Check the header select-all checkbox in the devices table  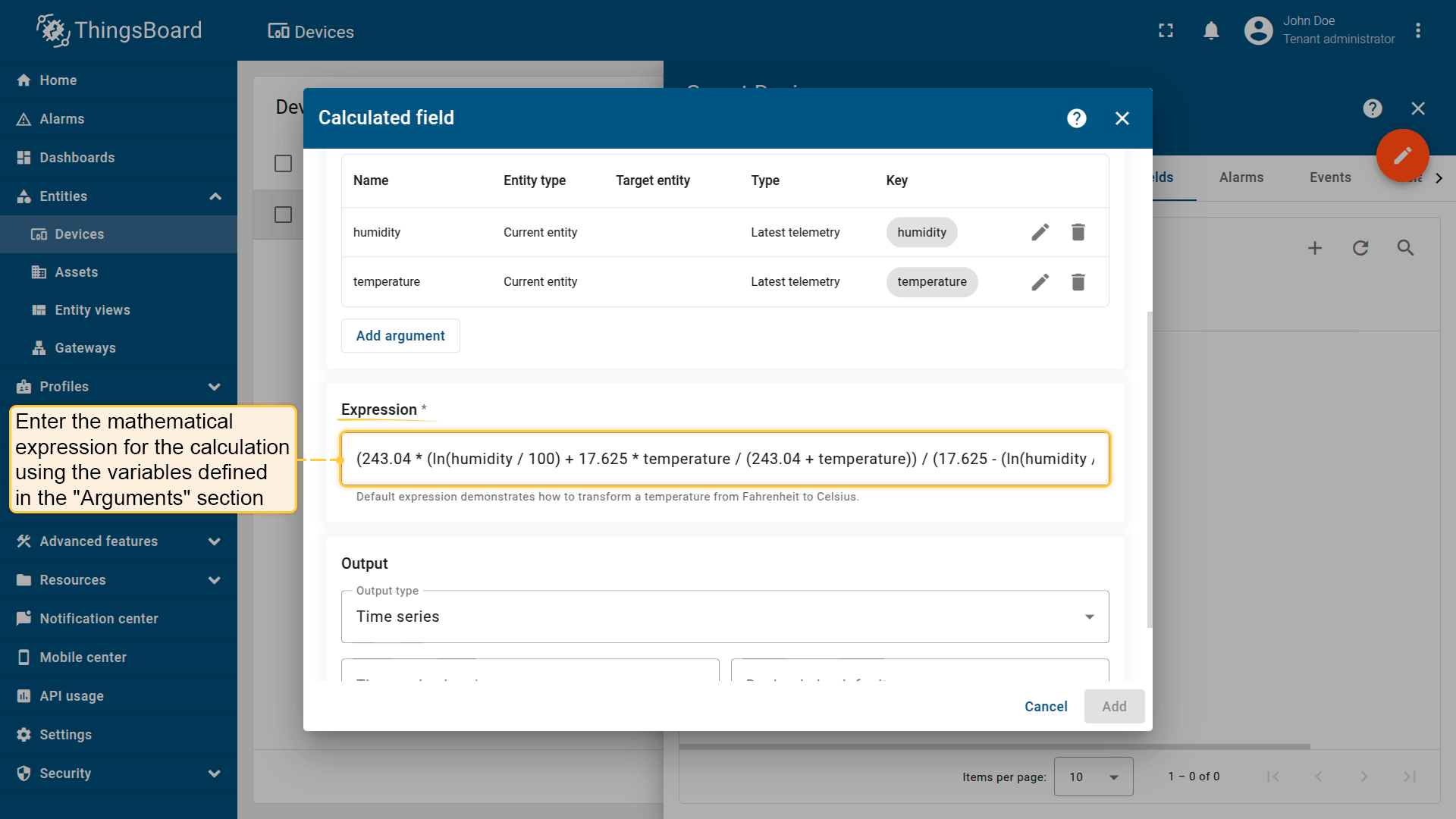pyautogui.click(x=283, y=164)
